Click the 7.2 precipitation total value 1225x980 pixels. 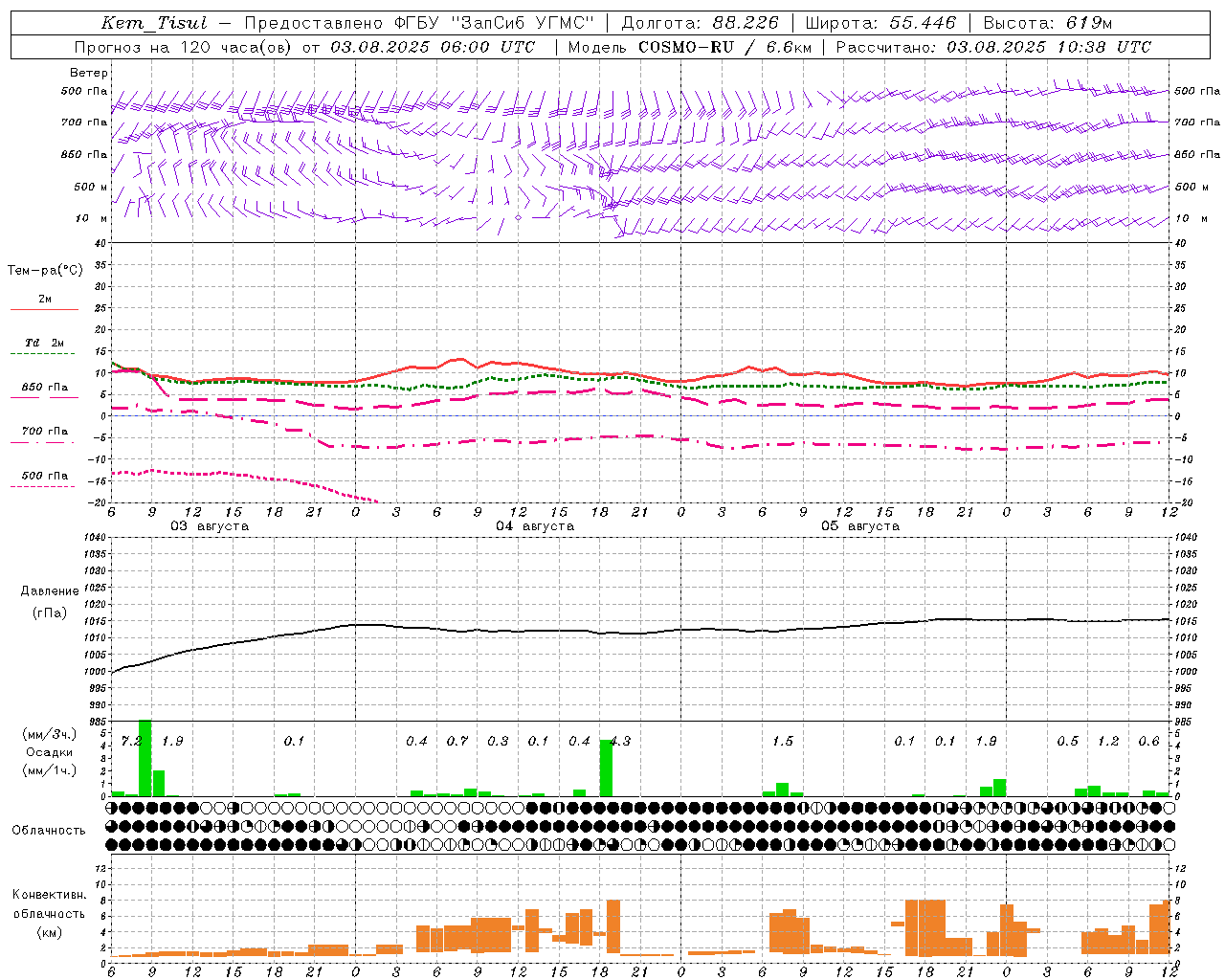131,742
